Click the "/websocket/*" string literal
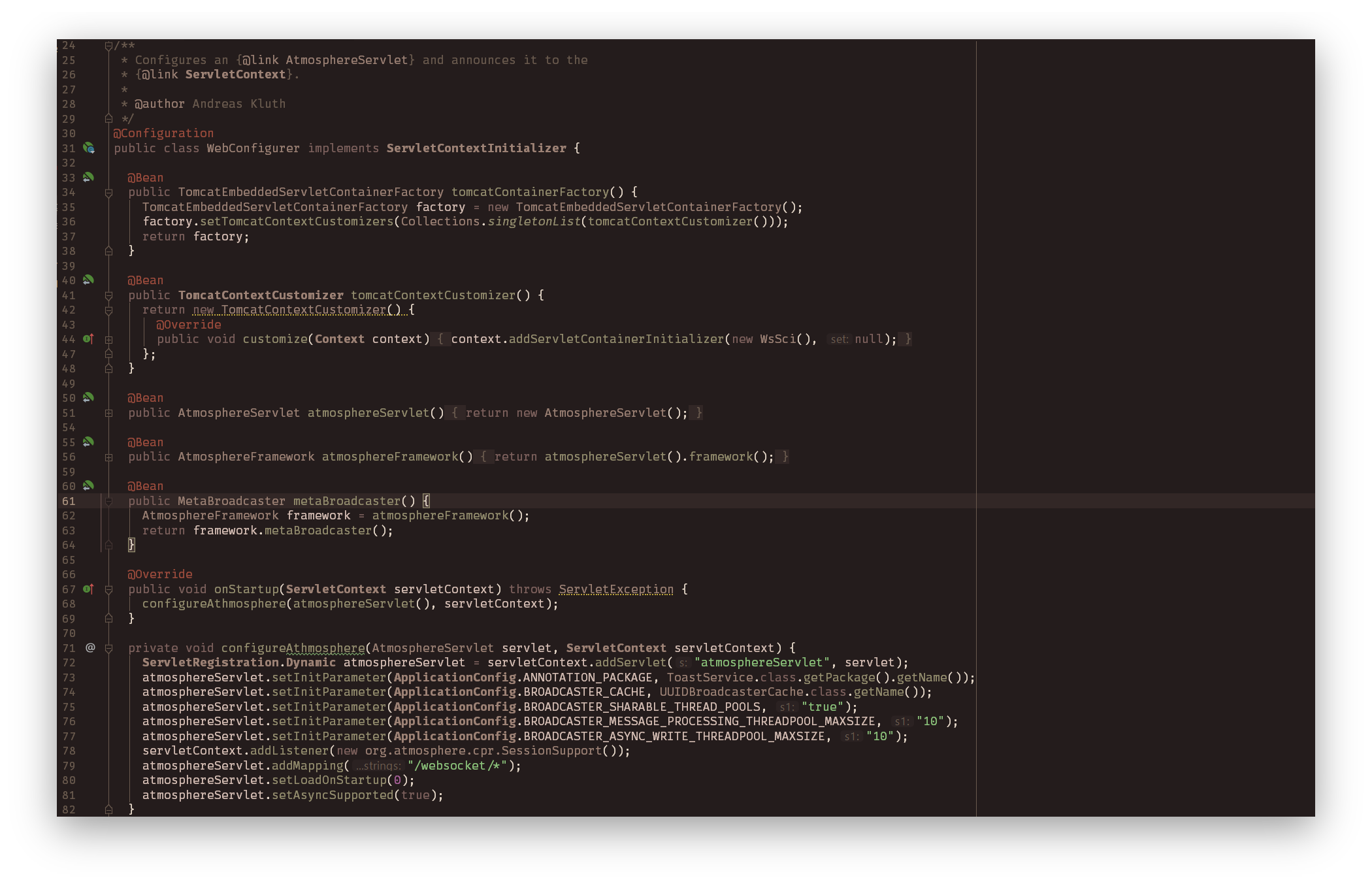The image size is (1372, 882). click(457, 766)
